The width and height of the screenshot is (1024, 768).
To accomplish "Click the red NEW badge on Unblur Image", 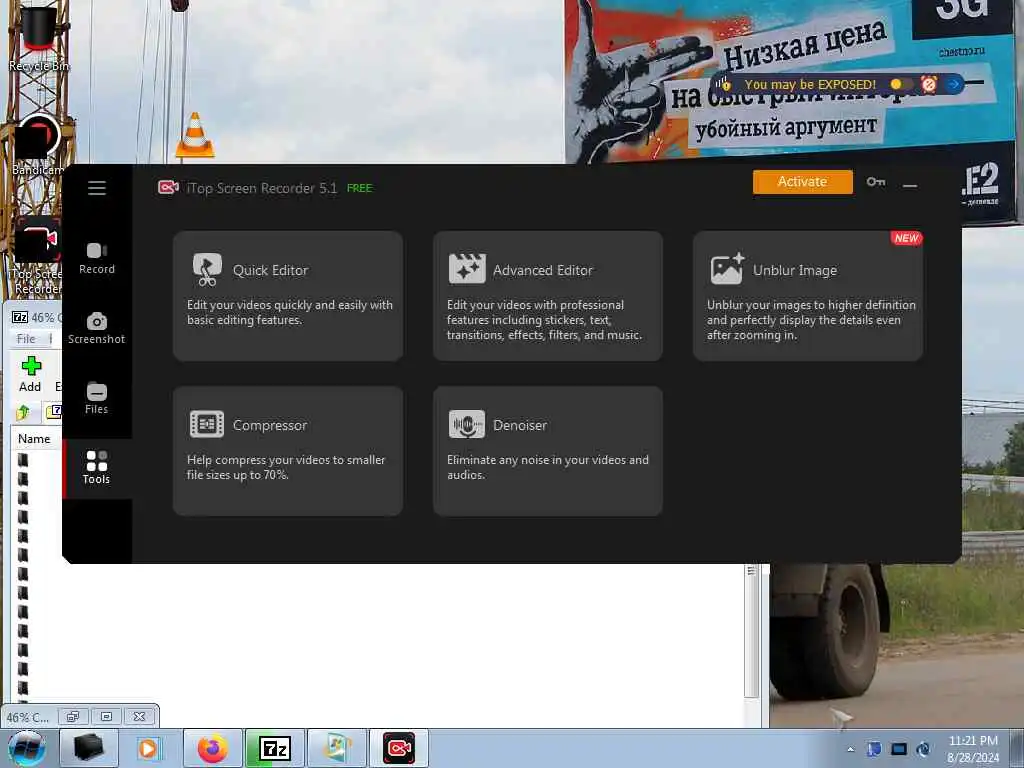I will (906, 238).
